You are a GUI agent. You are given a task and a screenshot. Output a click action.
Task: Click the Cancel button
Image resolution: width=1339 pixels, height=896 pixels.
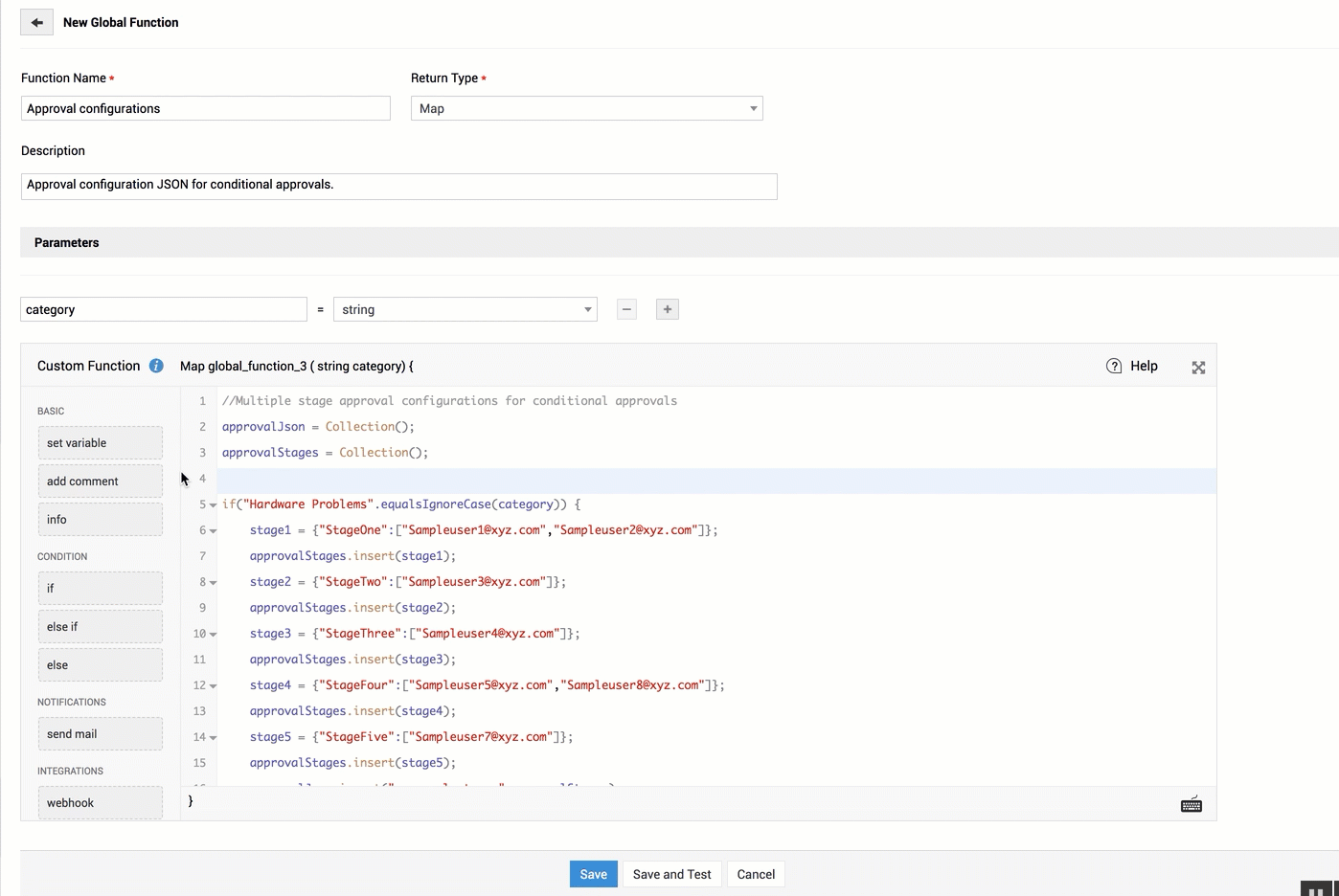pos(756,874)
